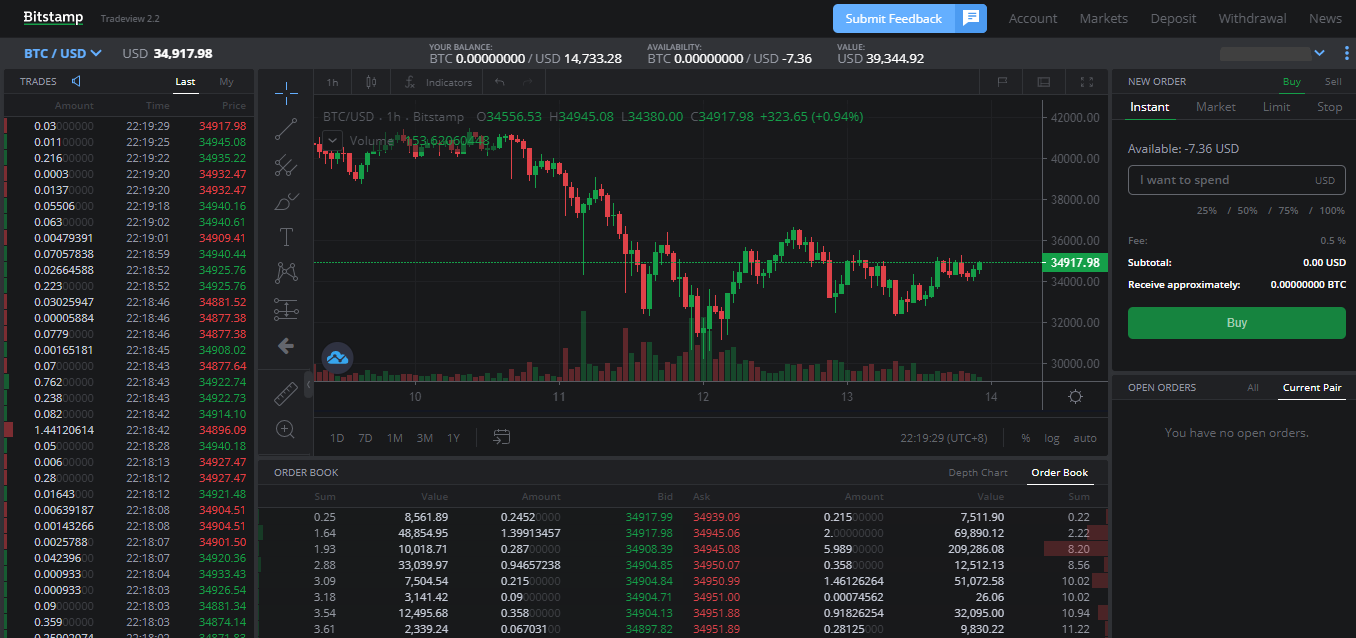Toggle log scale on chart
This screenshot has height=638, width=1356.
(1052, 438)
